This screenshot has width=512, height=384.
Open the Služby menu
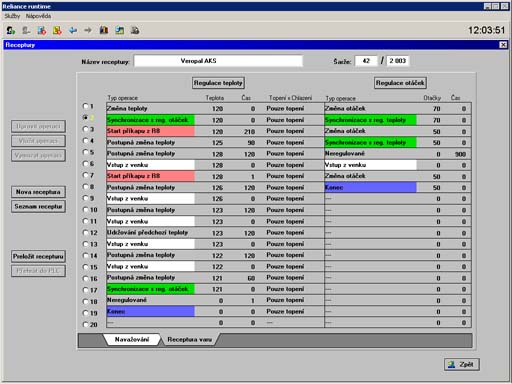[x=12, y=16]
